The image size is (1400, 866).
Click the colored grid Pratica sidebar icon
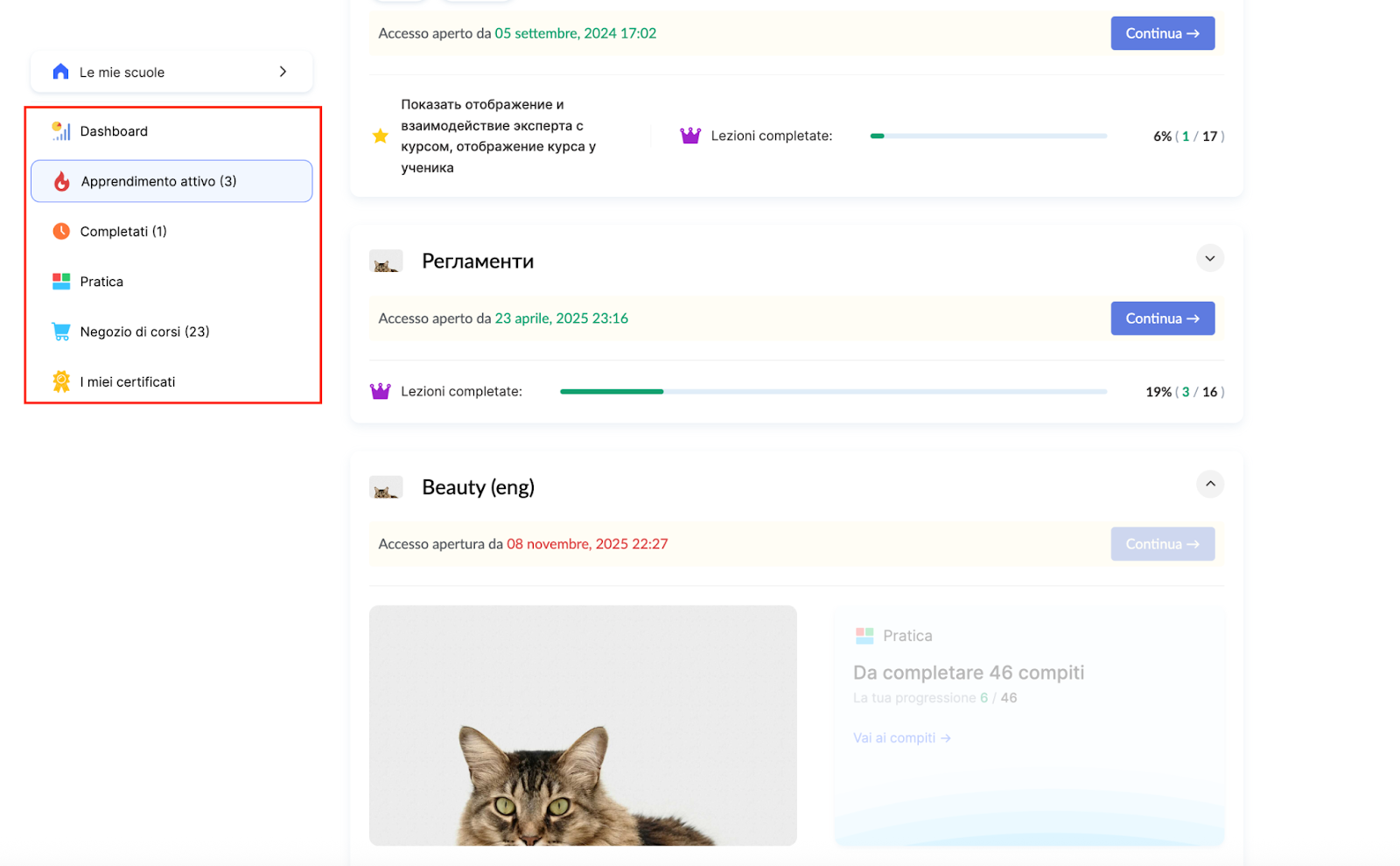61,282
